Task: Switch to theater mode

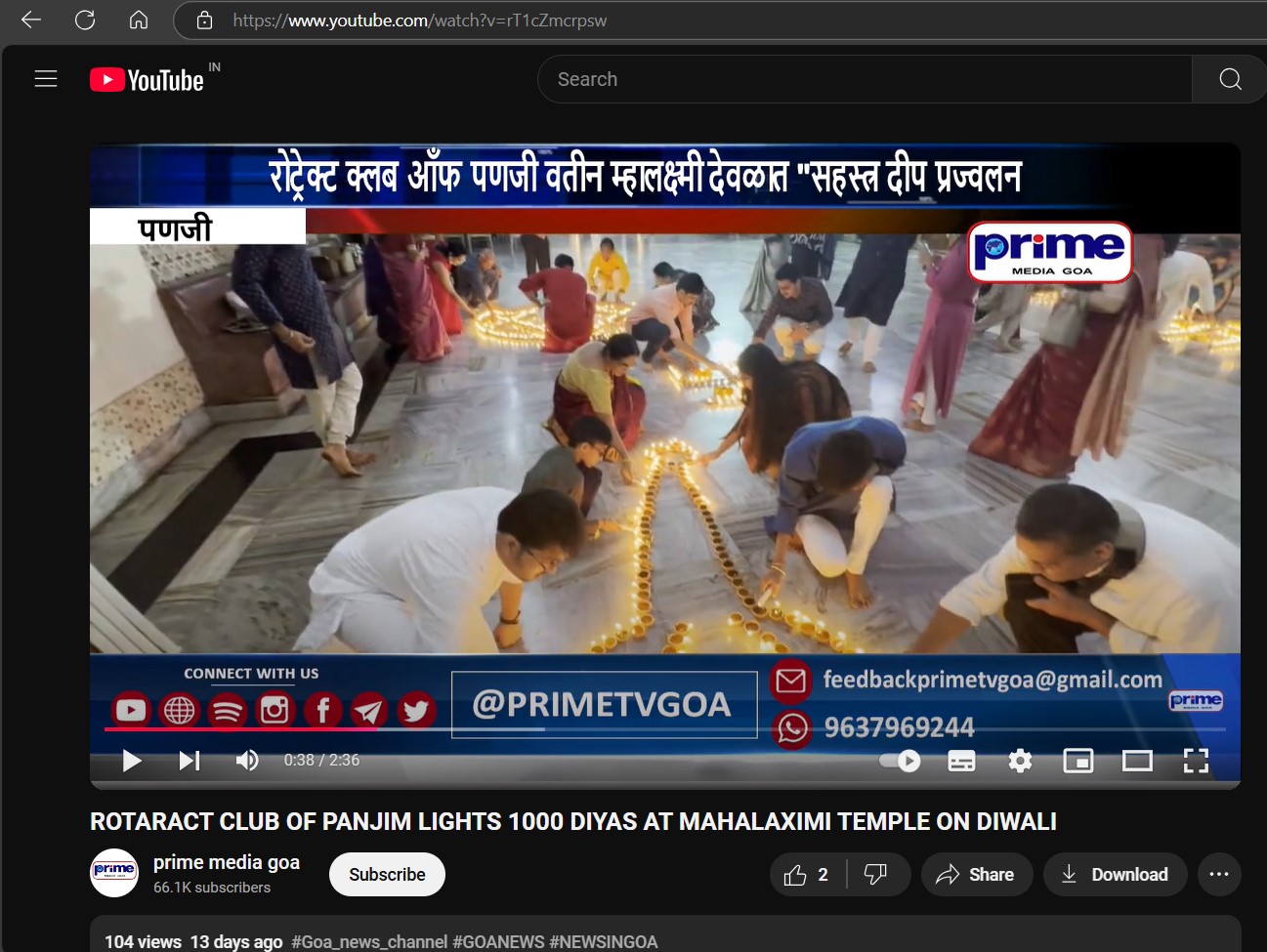Action: pos(1137,761)
